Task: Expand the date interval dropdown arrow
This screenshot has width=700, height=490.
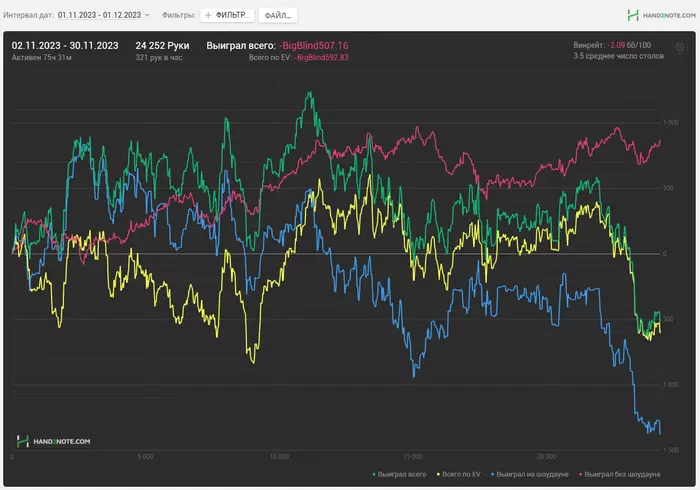Action: click(x=147, y=16)
